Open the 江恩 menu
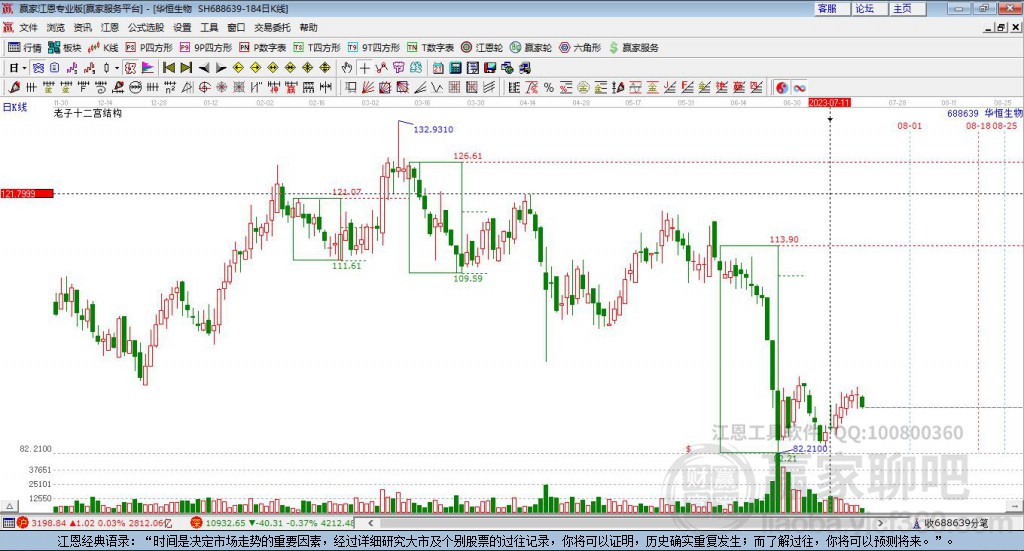1024x551 pixels. 110,27
